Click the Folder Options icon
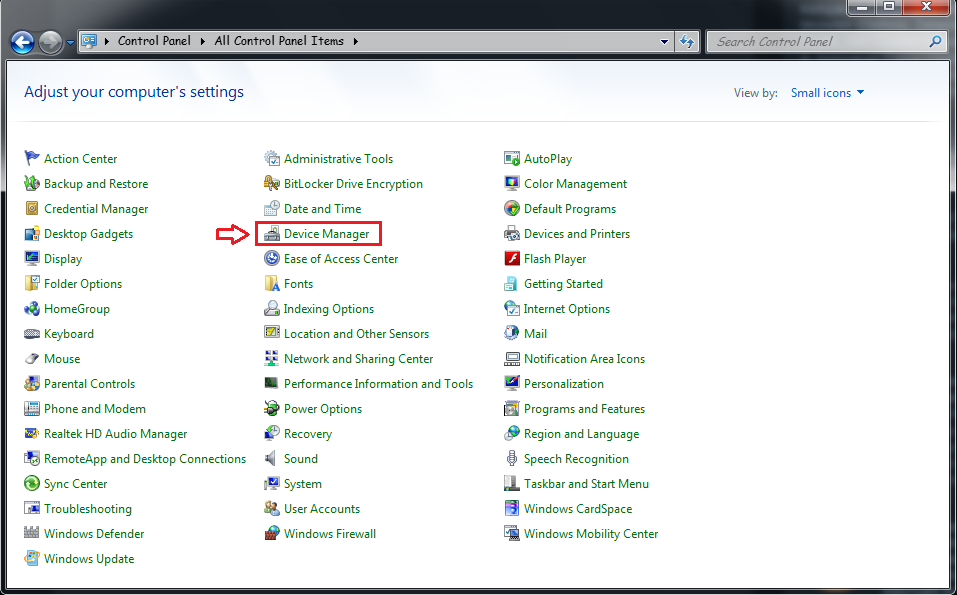This screenshot has width=957, height=595. [32, 284]
